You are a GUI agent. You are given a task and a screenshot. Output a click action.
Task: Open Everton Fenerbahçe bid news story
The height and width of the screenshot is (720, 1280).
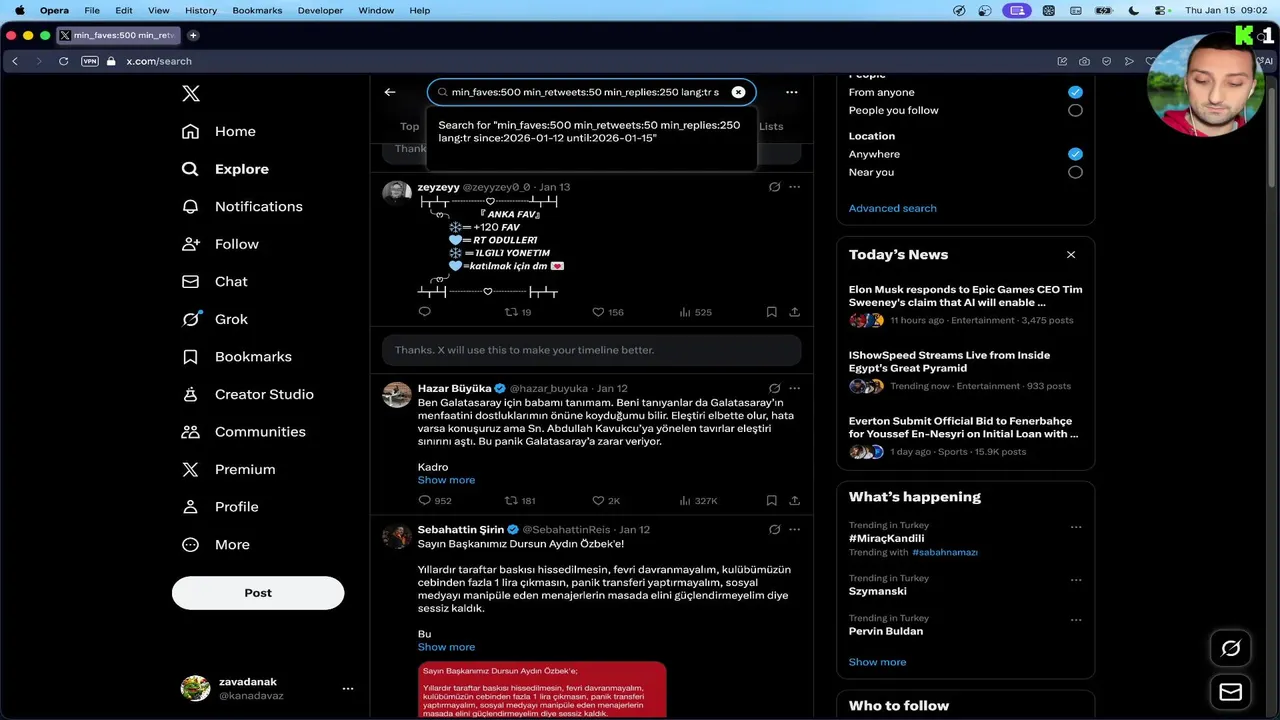tap(965, 436)
